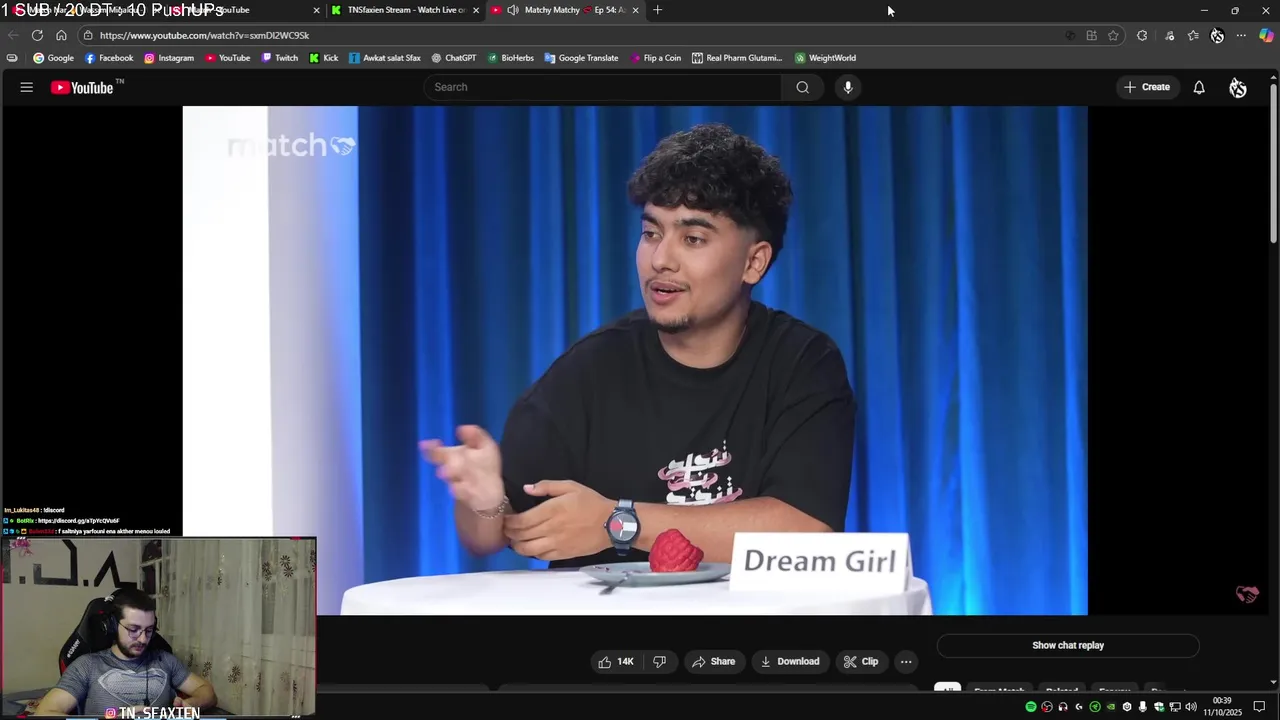Add this page to favorites star
Image resolution: width=1280 pixels, height=720 pixels.
coord(1113,35)
